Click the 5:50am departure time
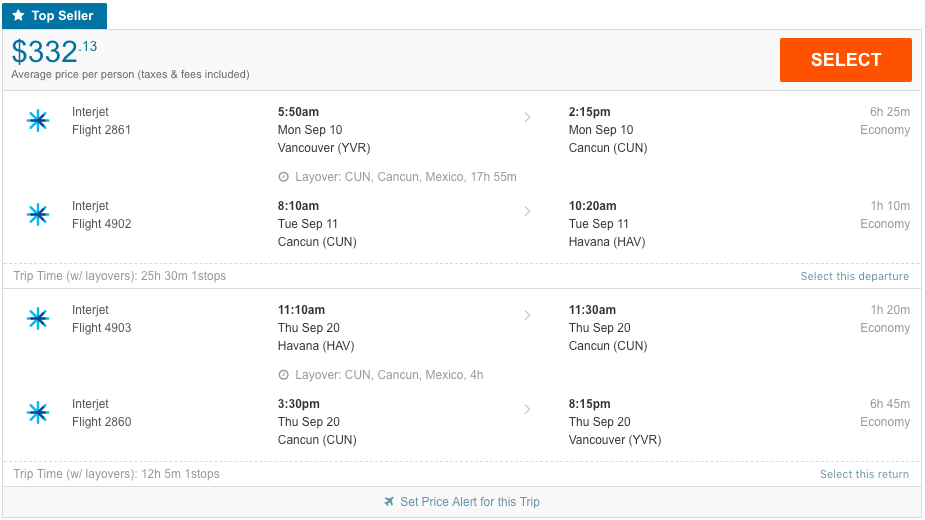 point(299,112)
